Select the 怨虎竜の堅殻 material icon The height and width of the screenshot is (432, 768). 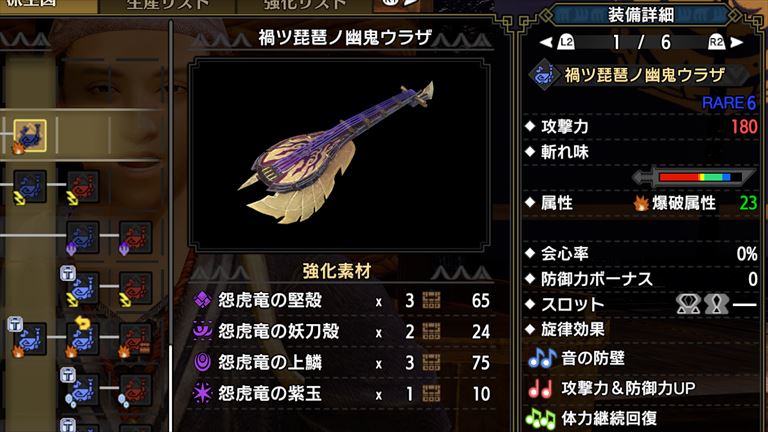click(x=202, y=300)
